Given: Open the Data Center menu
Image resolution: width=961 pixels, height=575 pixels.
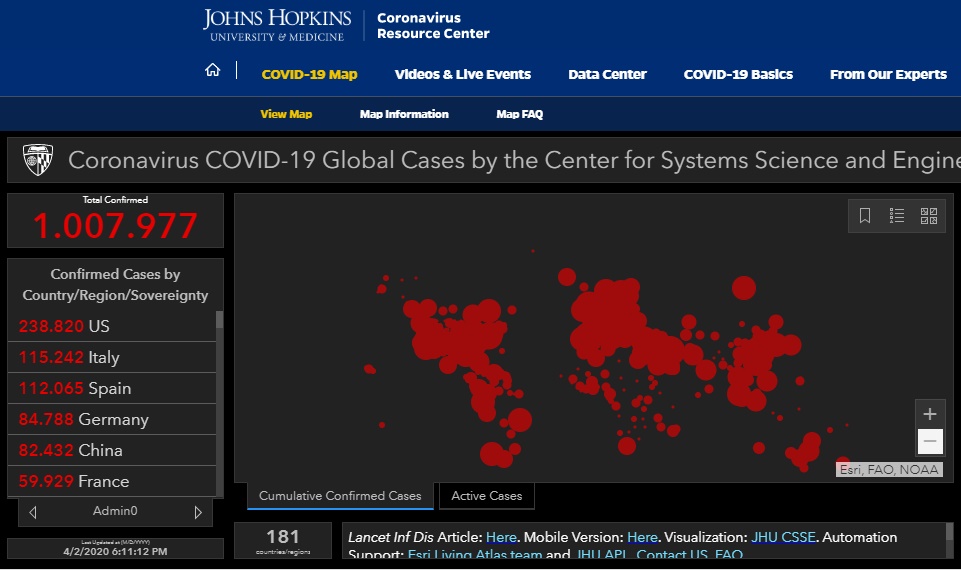Looking at the screenshot, I should 607,74.
